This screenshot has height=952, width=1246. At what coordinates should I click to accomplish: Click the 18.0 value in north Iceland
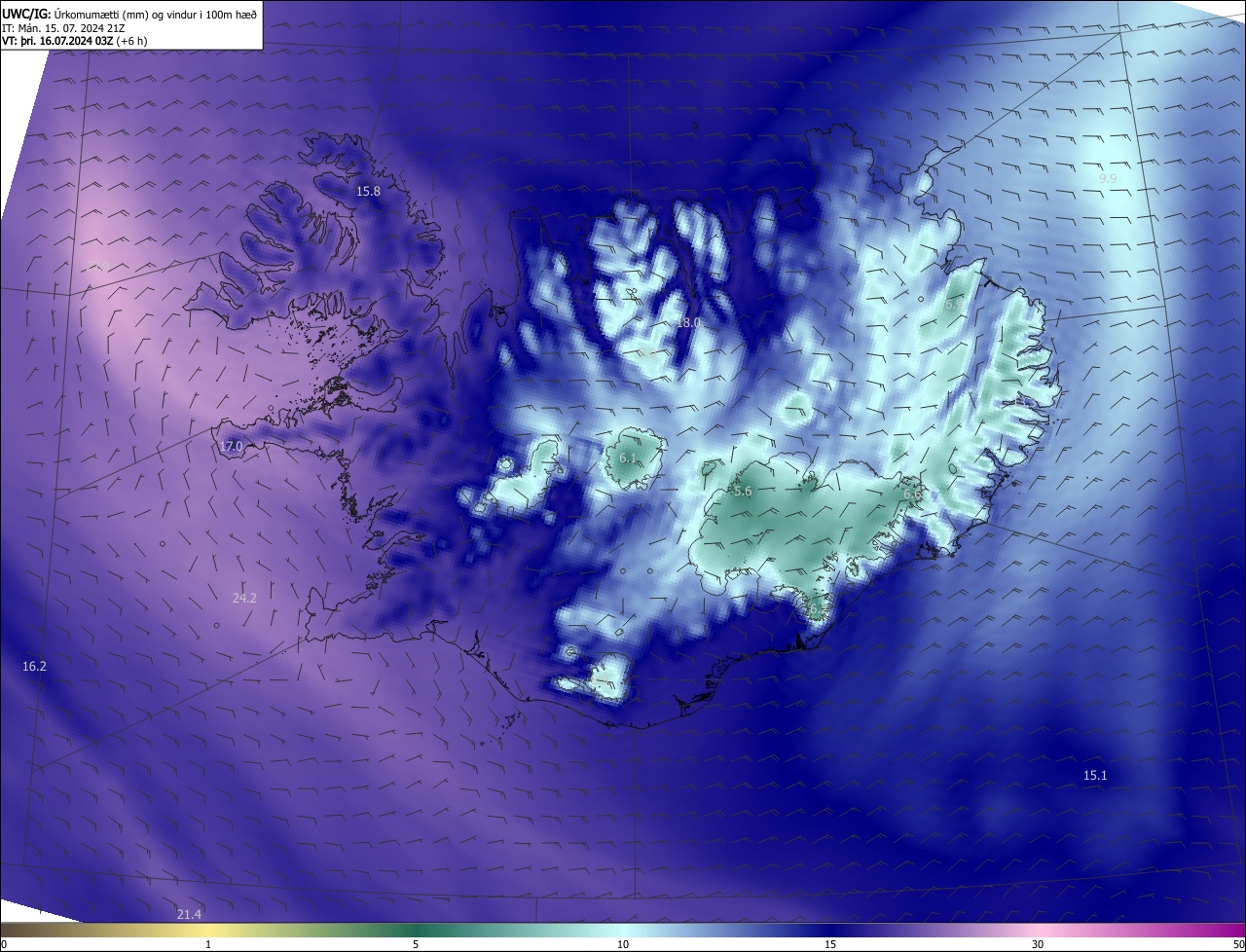pos(688,322)
